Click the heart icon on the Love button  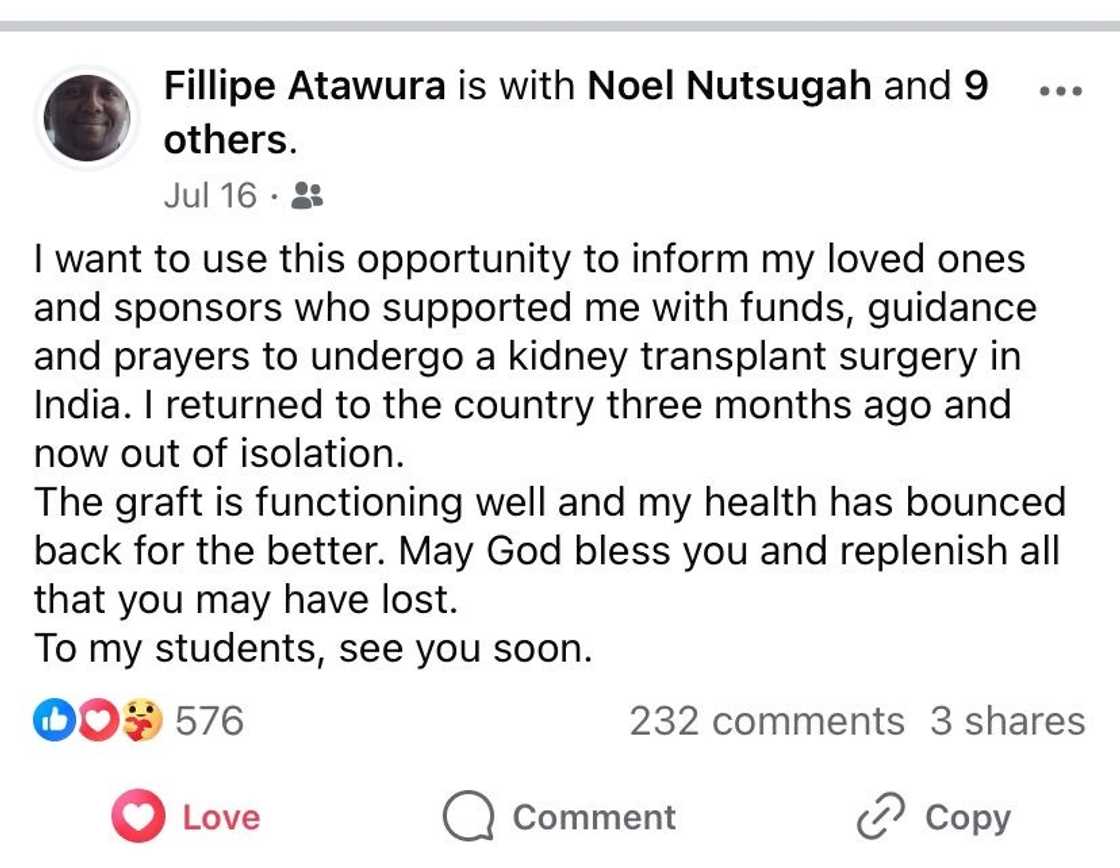(x=137, y=816)
